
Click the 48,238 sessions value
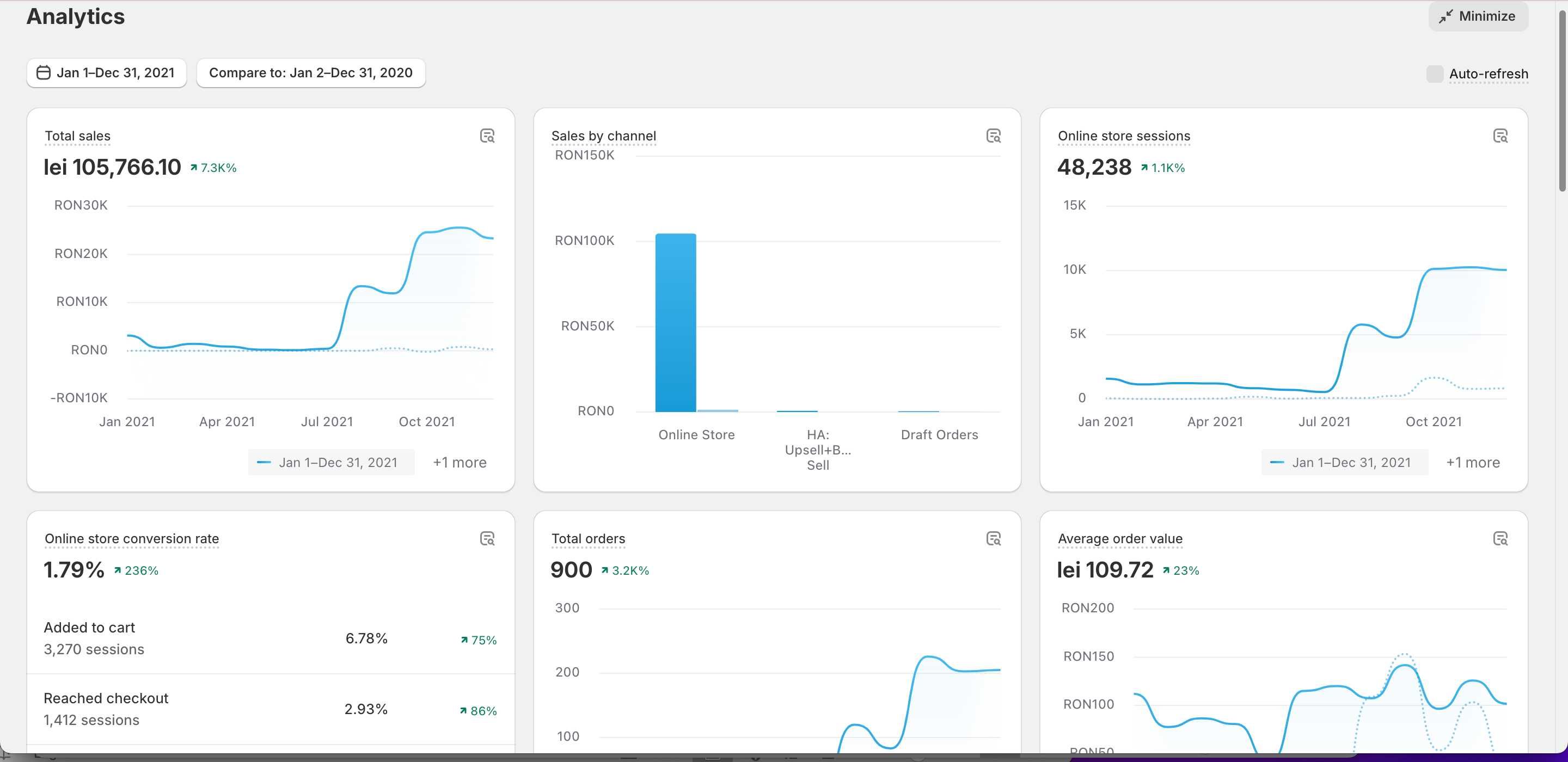click(x=1094, y=168)
